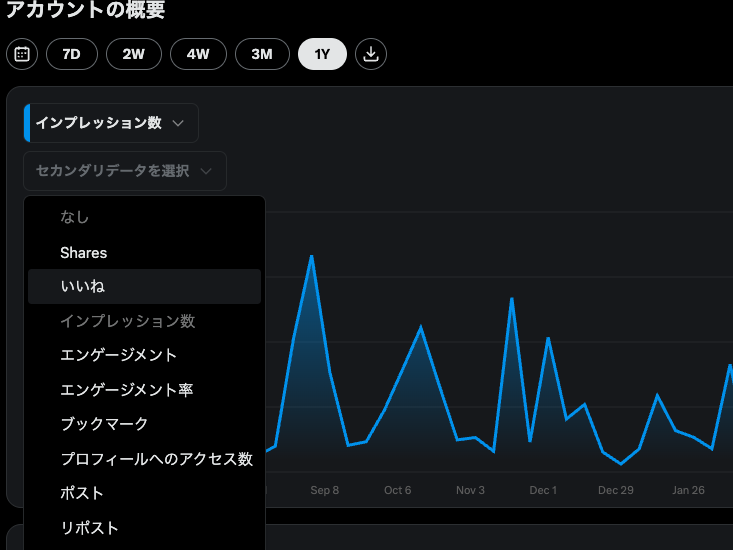Select いいね from the dropdown list

coord(144,286)
